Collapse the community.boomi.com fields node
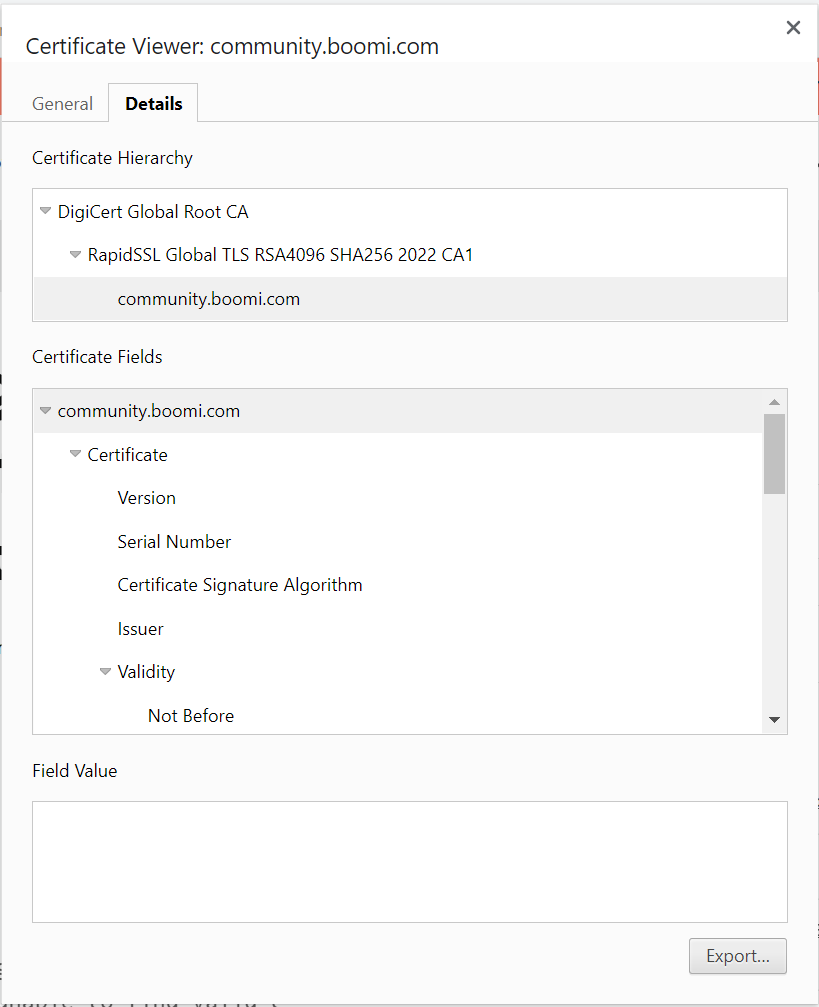Screen dimensions: 819x1007 click(45, 410)
